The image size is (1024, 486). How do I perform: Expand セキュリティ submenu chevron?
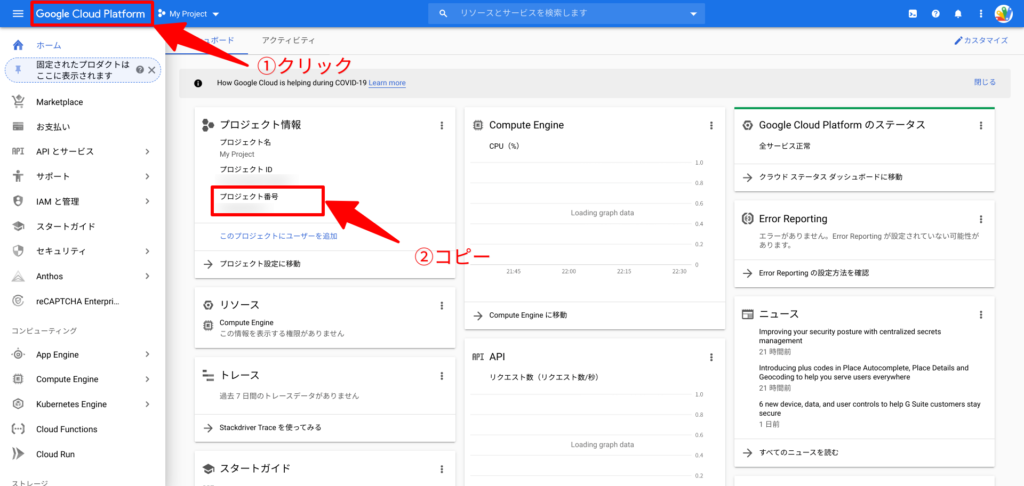(x=148, y=251)
